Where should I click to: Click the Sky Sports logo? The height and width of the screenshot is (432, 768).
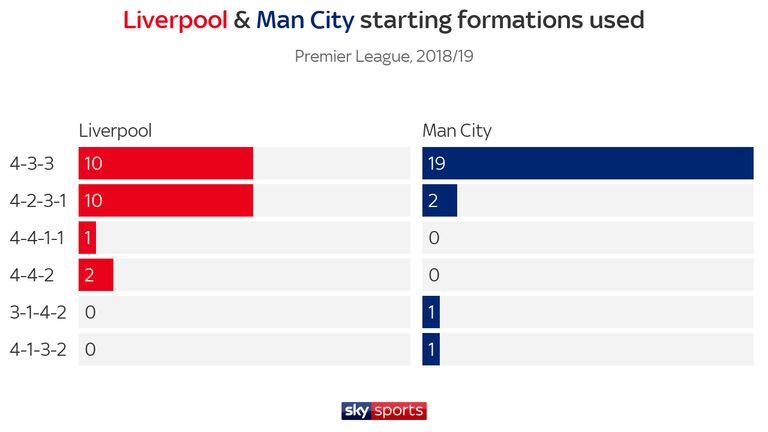click(384, 410)
